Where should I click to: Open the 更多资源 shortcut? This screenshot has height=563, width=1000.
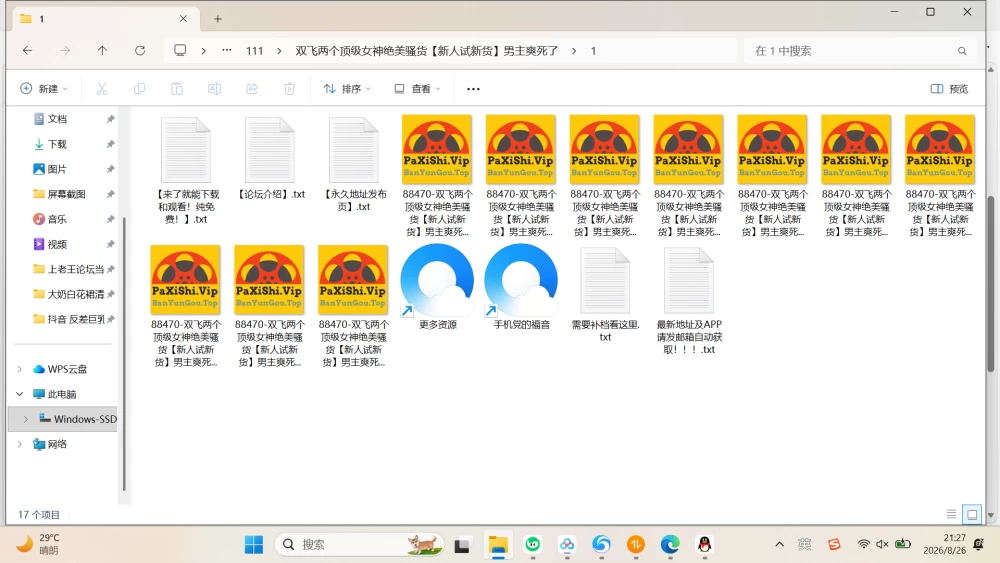438,287
